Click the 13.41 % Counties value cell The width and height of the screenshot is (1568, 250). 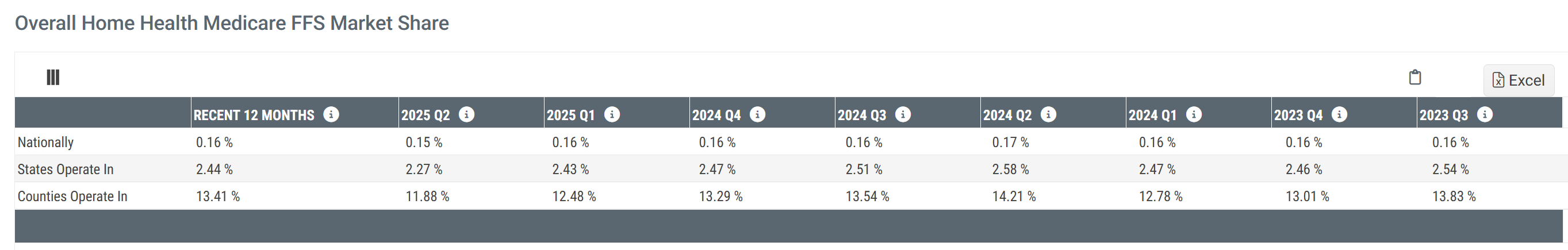(x=217, y=197)
